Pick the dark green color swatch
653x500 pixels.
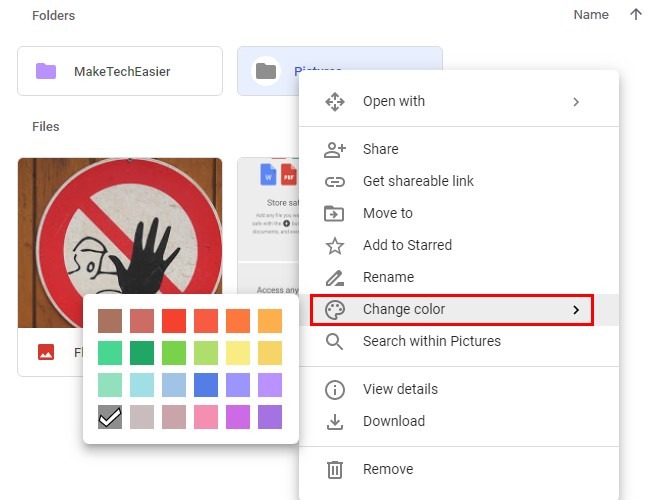[x=142, y=353]
